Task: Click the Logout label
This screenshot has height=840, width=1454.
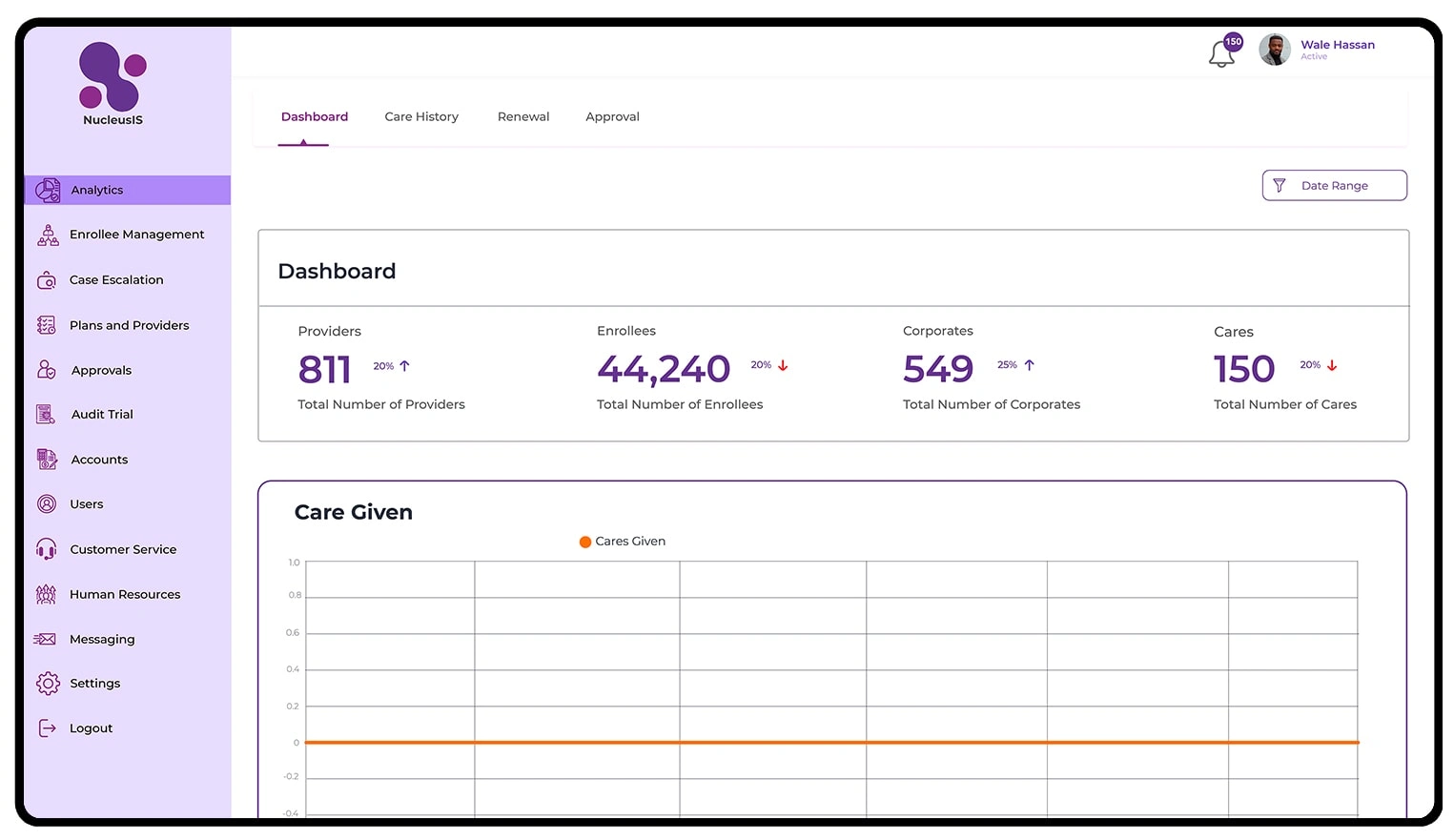Action: click(91, 728)
